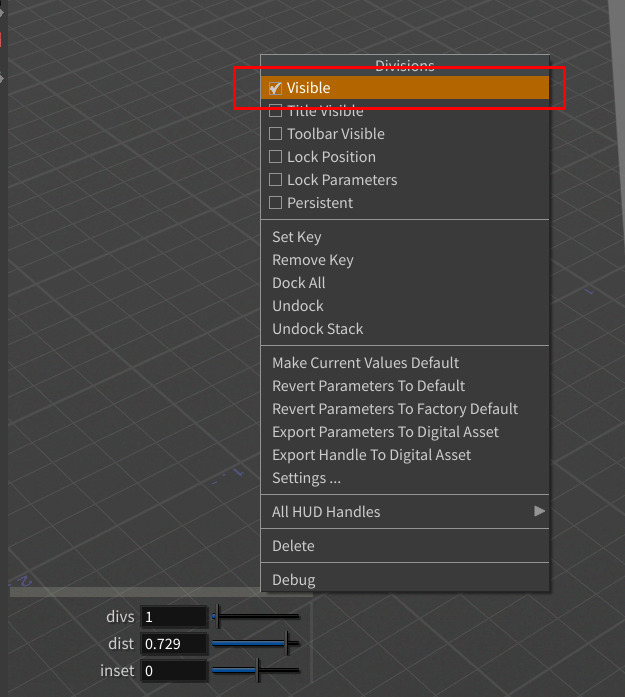Select Remove Key menu entry

coord(405,260)
